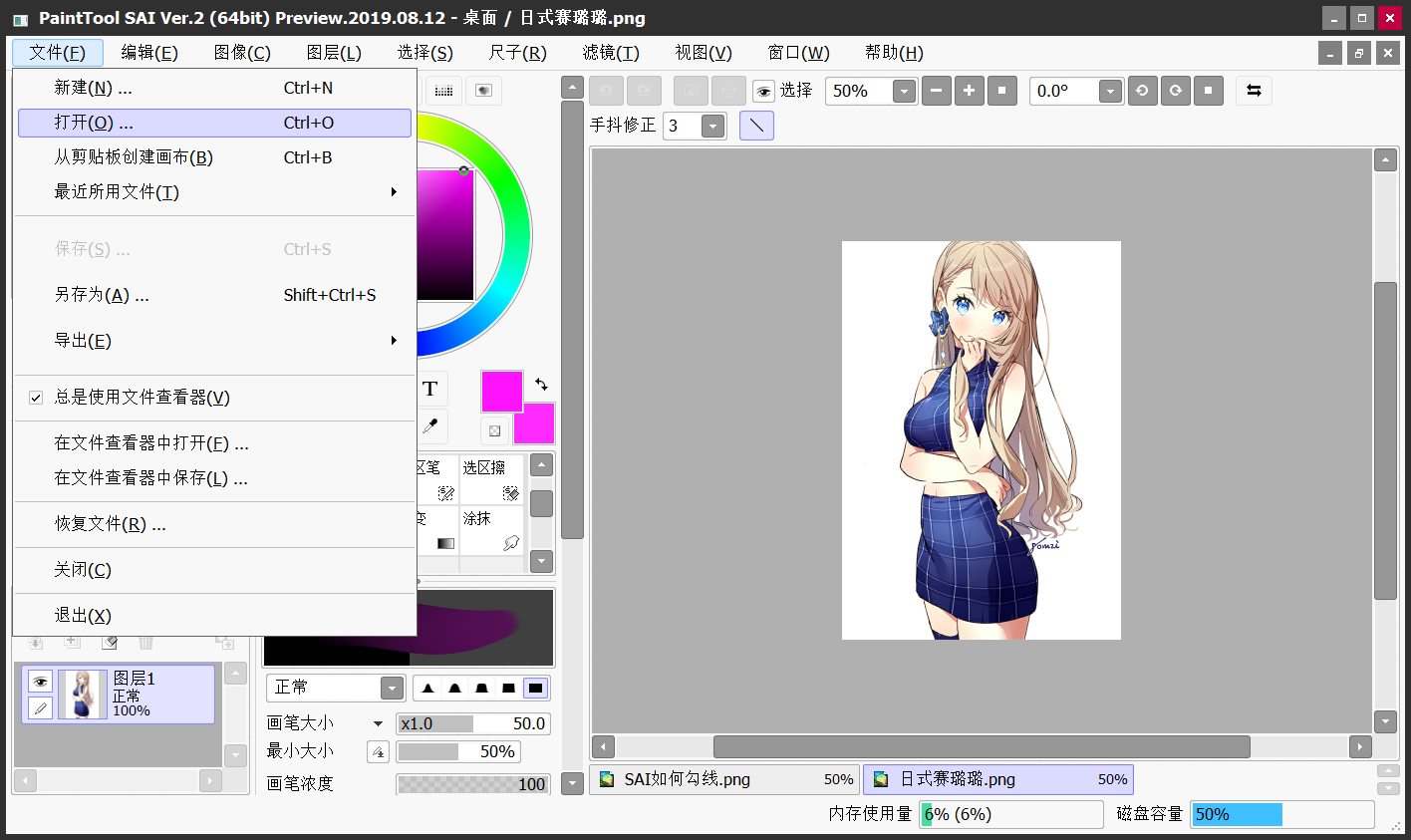The height and width of the screenshot is (840, 1411).
Task: Choose 另存为(A) from the file menu
Action: pyautogui.click(x=214, y=295)
